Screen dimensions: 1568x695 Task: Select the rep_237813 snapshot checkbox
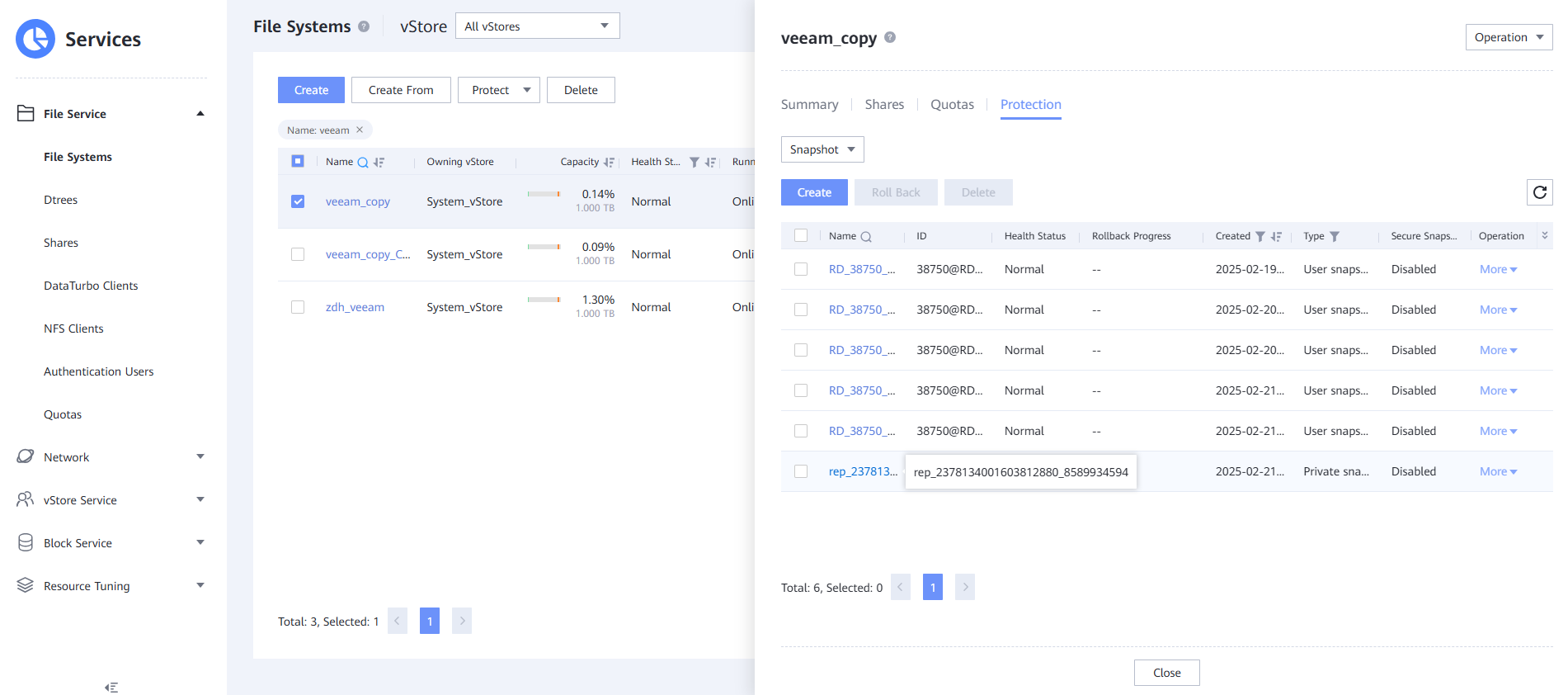pyautogui.click(x=801, y=471)
